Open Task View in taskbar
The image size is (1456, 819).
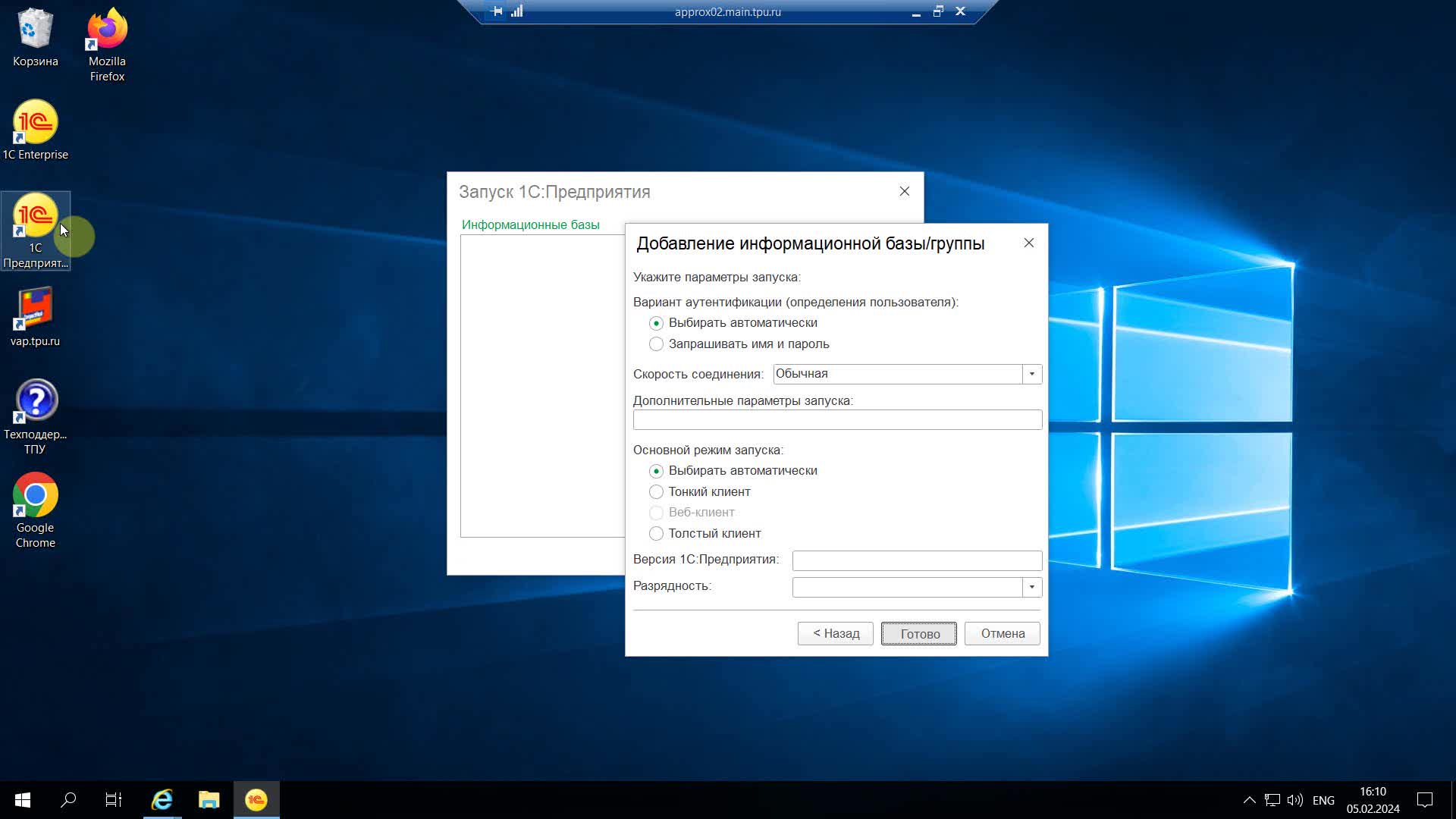(x=114, y=800)
